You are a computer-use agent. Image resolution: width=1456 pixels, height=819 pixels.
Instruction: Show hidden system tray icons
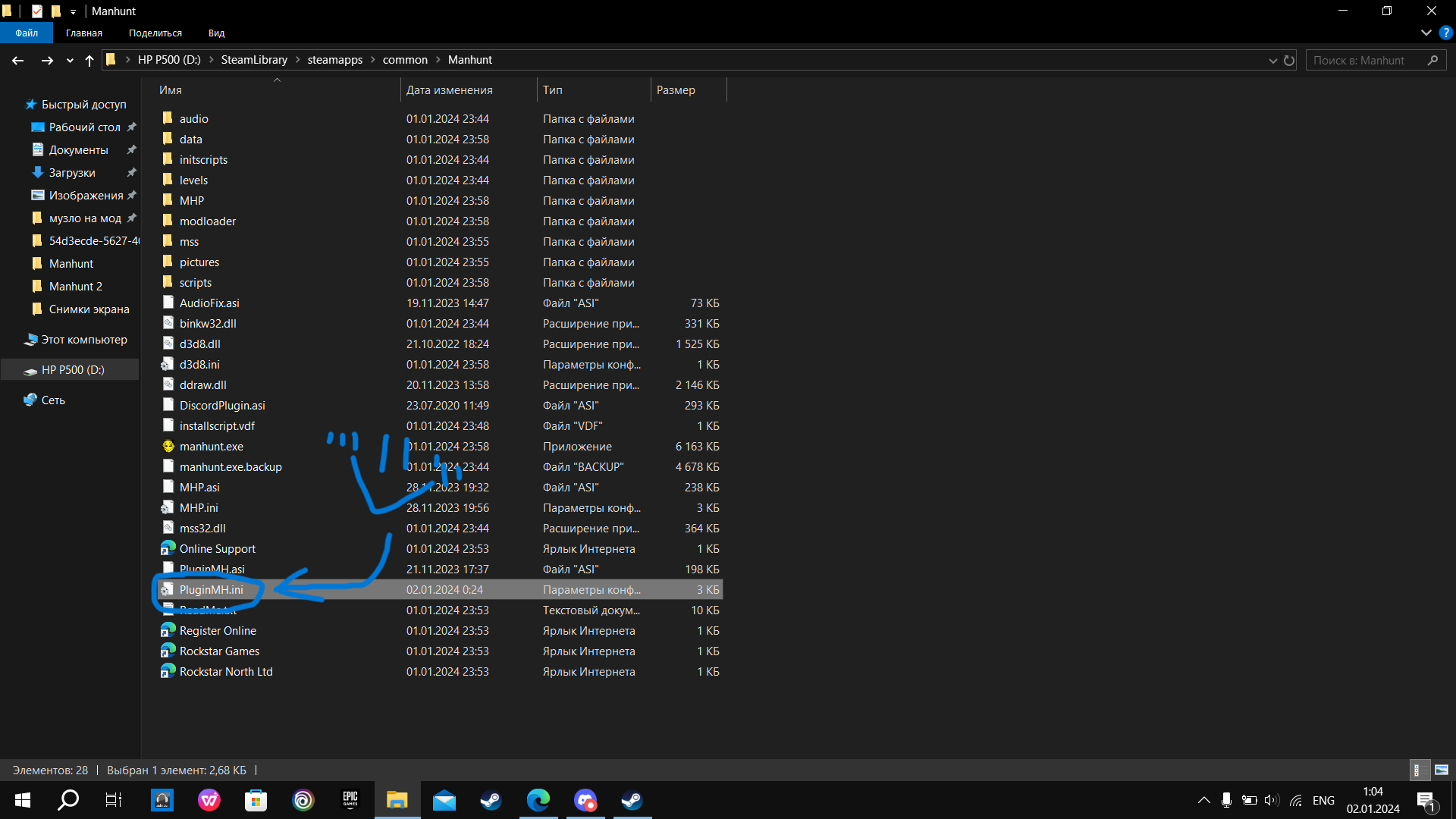point(1203,800)
